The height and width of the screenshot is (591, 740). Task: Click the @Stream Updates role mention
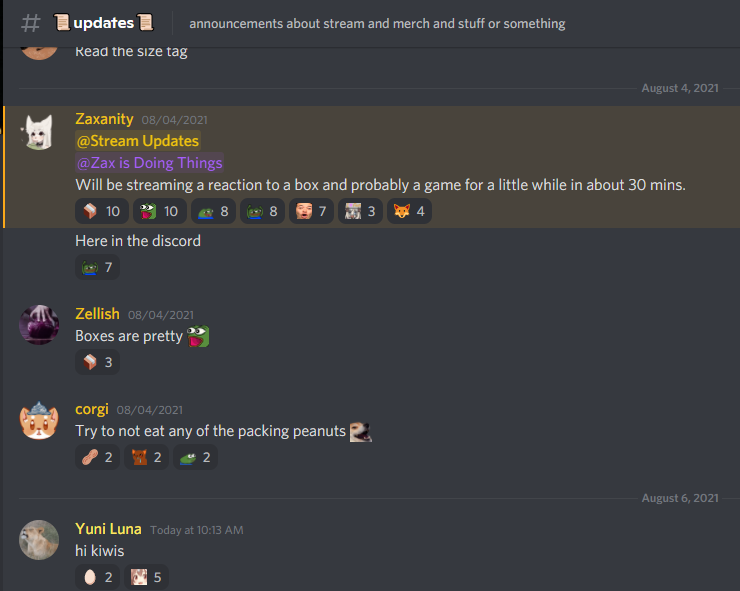coord(138,141)
